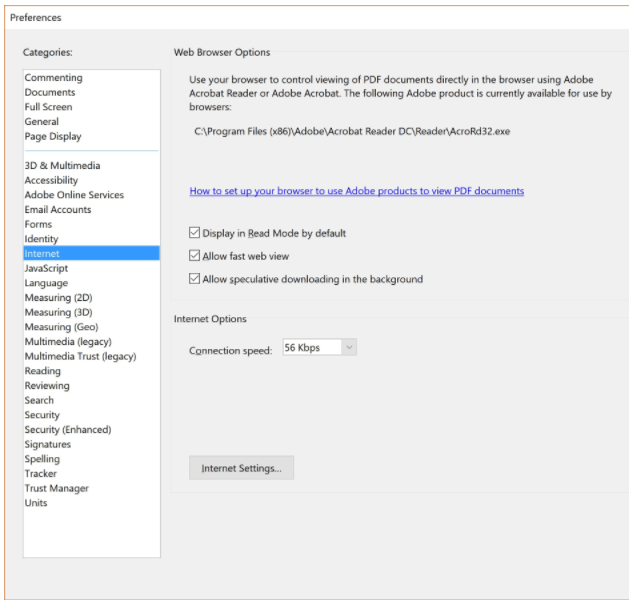The width and height of the screenshot is (629, 607).
Task: Click the Internet Settings button
Action: (241, 468)
